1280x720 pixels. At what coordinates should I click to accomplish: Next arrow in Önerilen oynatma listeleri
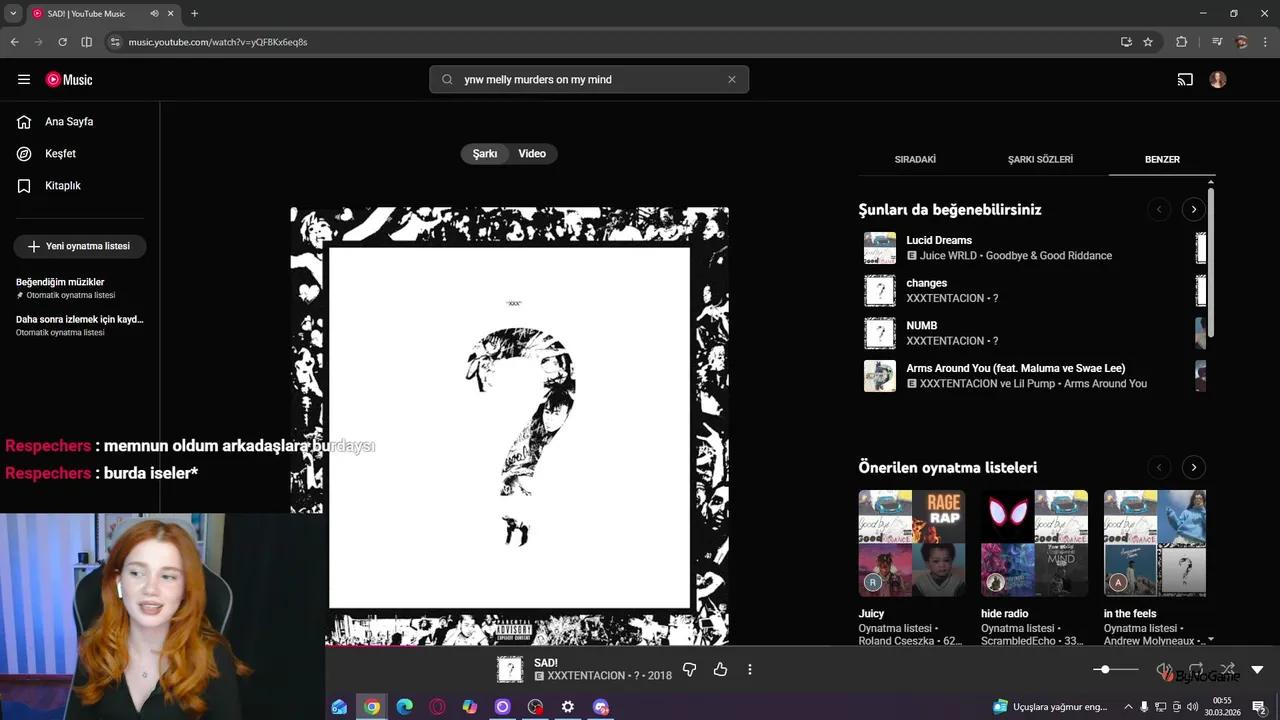pyautogui.click(x=1193, y=467)
